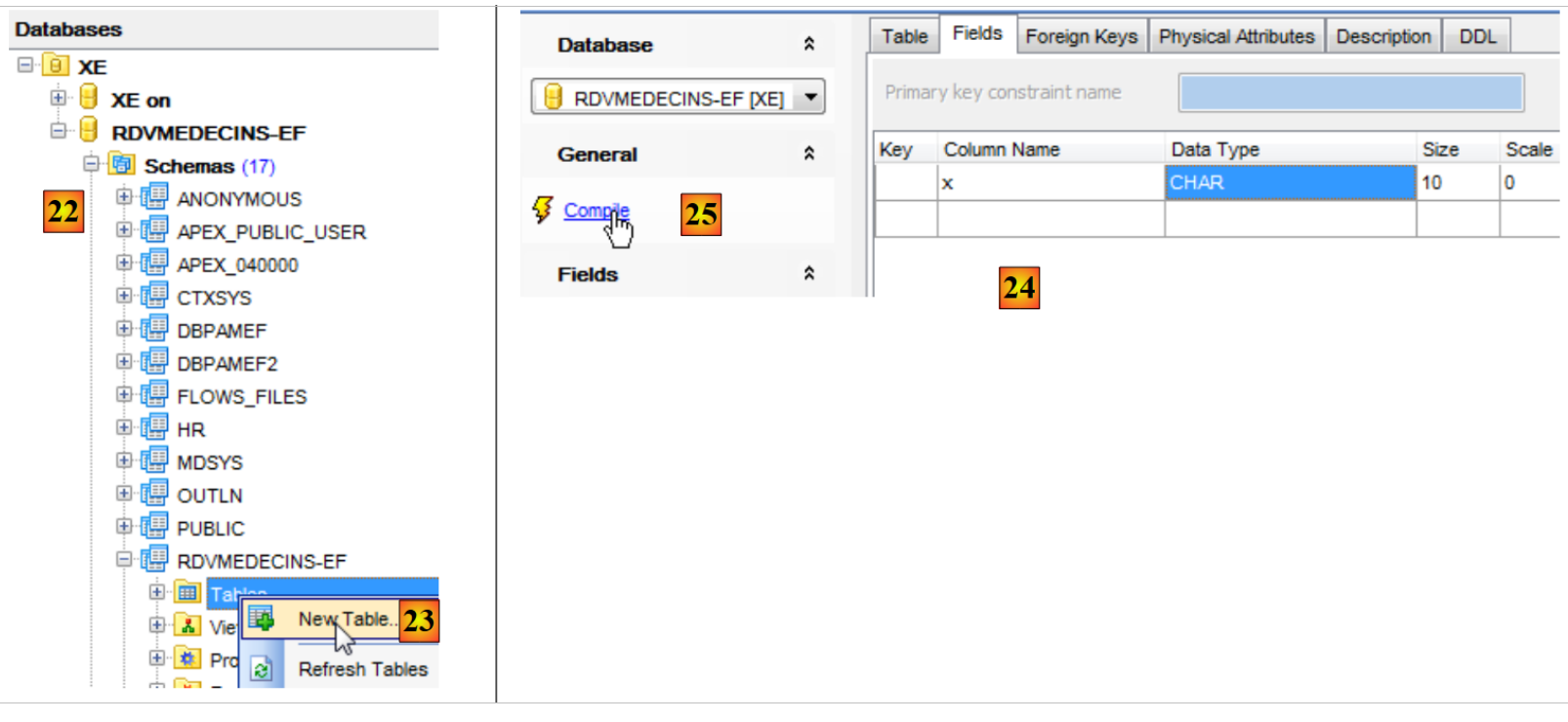Click the HR schema icon
The image size is (1568, 722).
[x=154, y=428]
